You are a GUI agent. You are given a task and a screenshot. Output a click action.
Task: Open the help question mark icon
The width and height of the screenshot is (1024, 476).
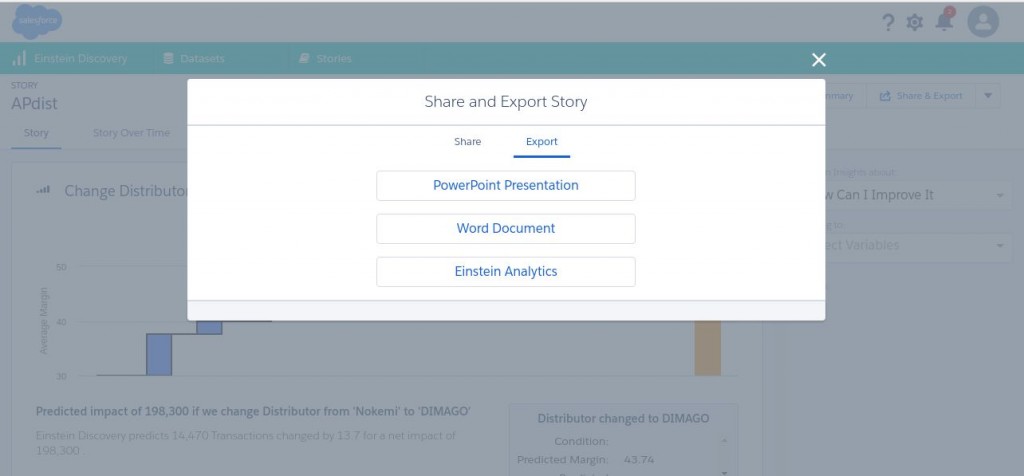(887, 22)
